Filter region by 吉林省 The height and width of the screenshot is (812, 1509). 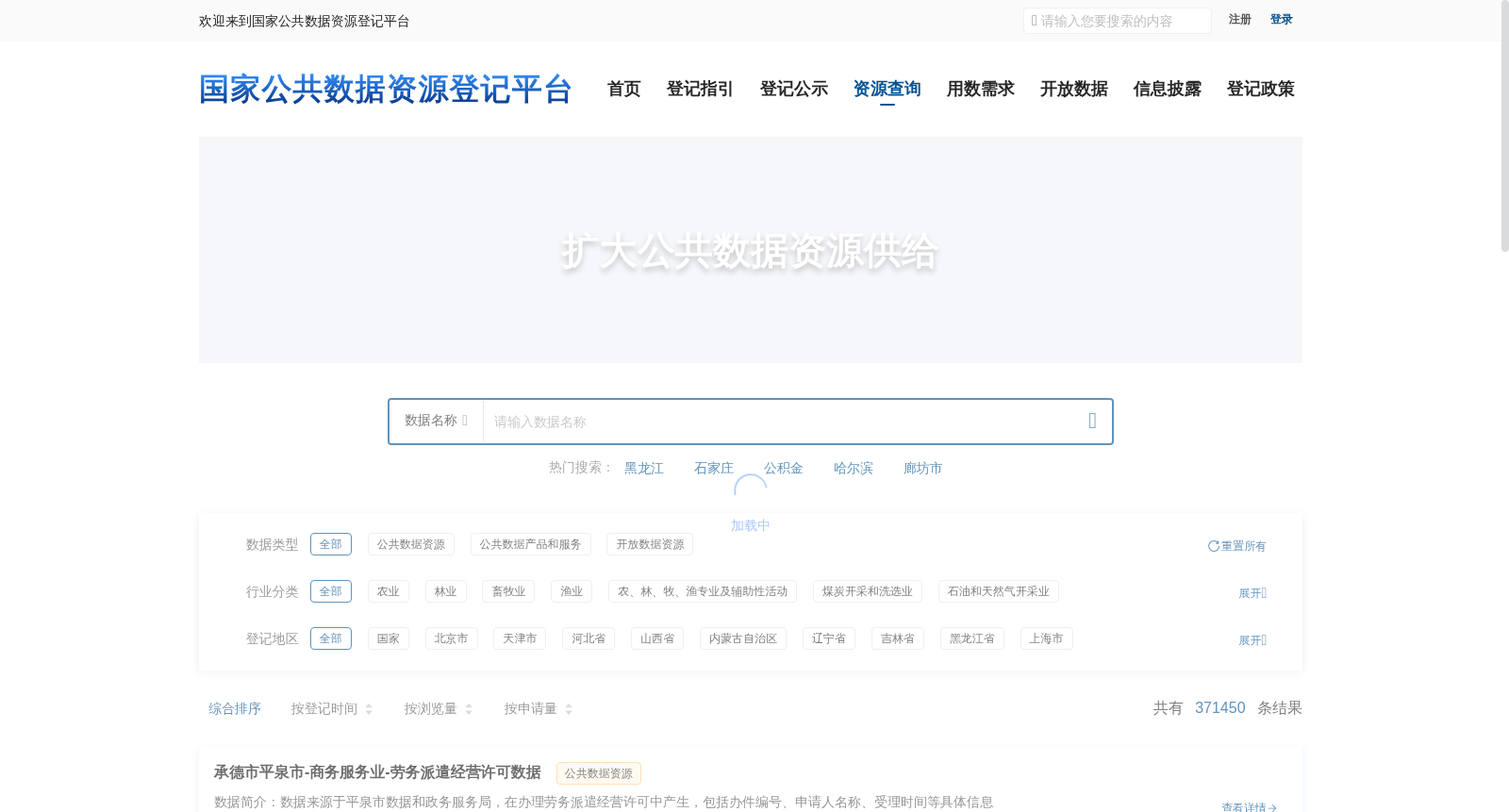click(898, 638)
